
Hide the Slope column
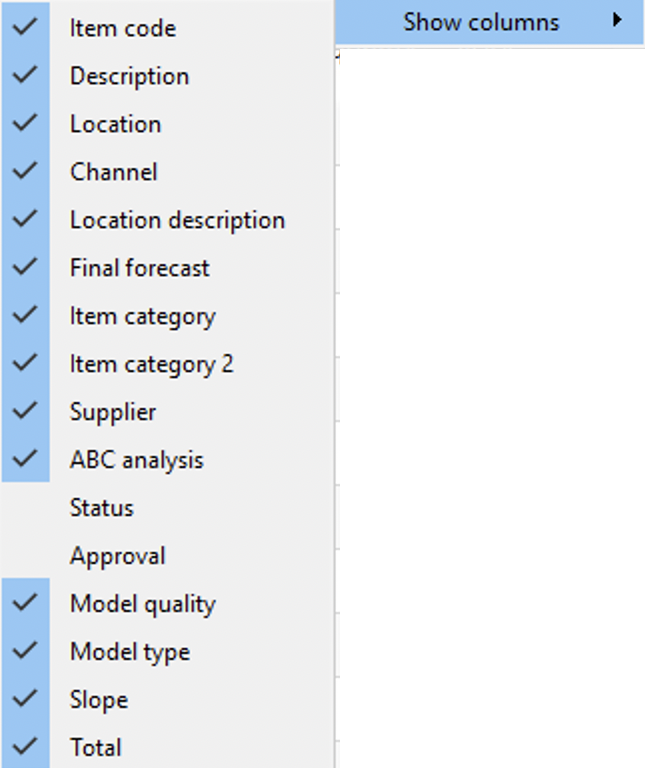point(99,700)
